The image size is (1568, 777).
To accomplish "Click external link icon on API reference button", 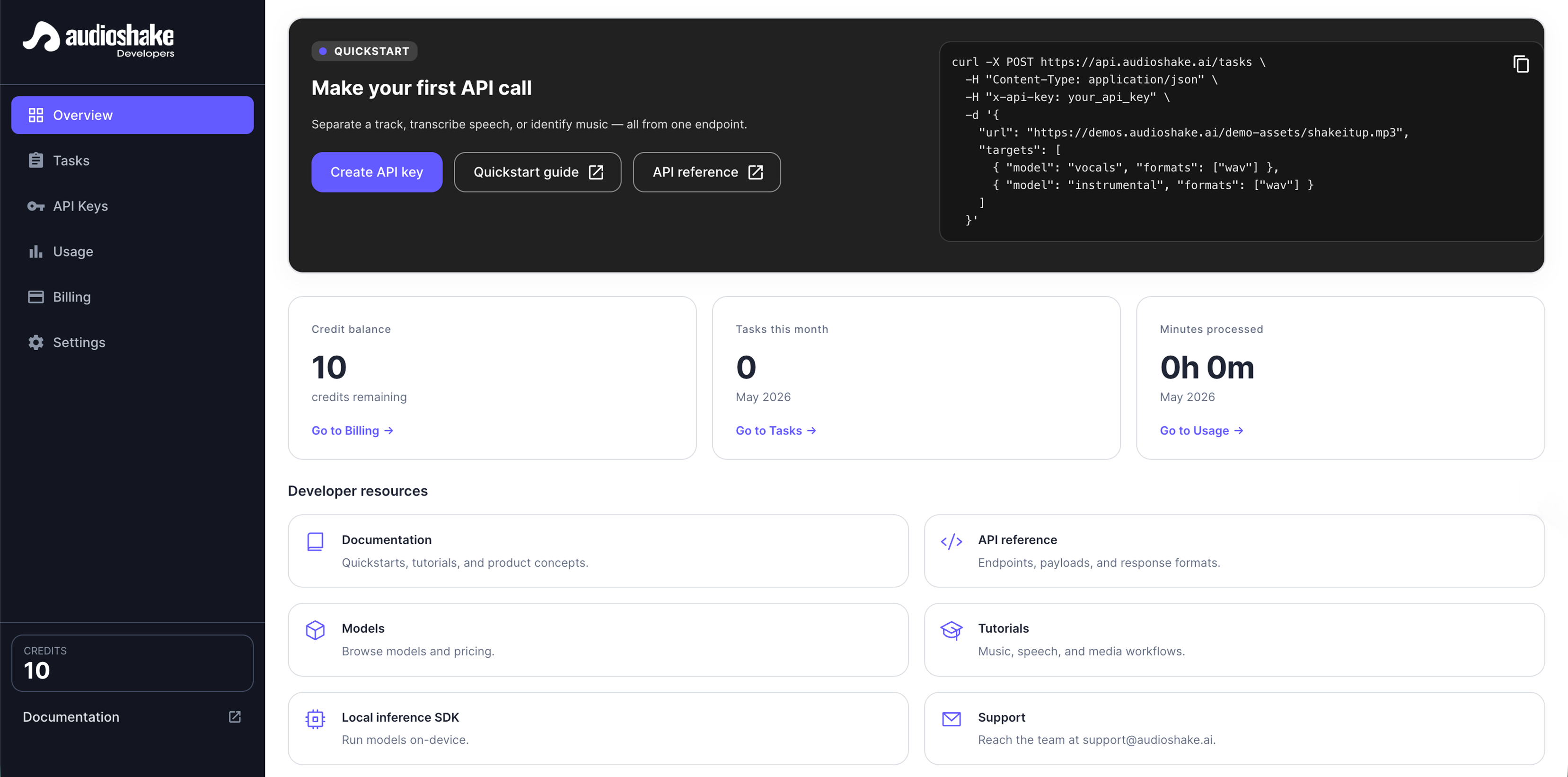I will (x=756, y=172).
